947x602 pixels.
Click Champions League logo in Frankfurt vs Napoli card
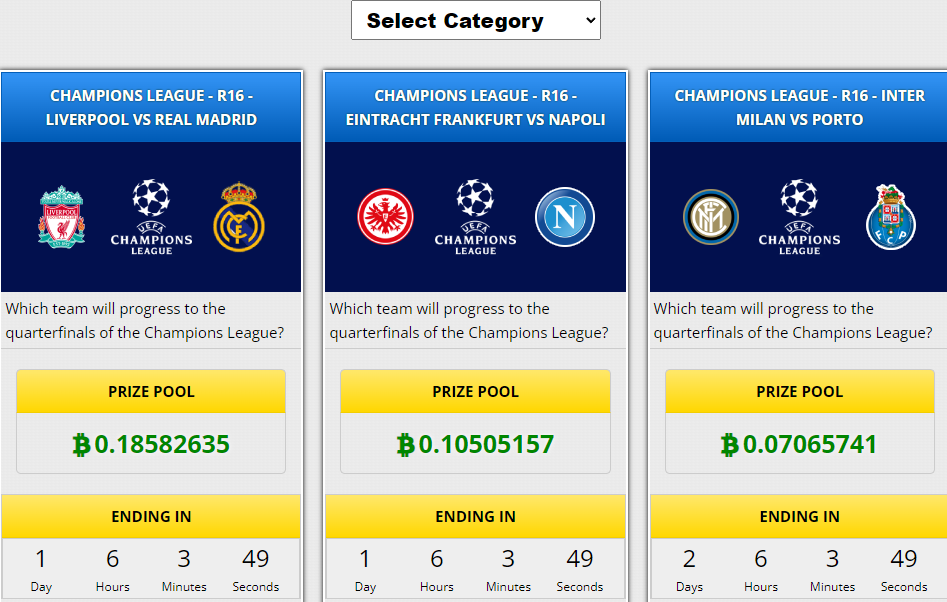[x=475, y=217]
